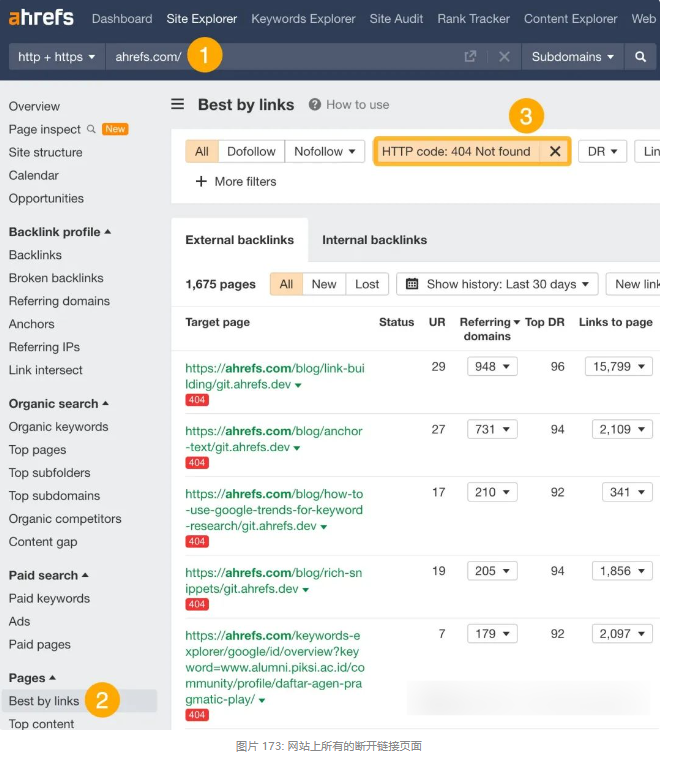The width and height of the screenshot is (674, 761).
Task: Open the rich-snippets target page URL
Action: coord(274,580)
